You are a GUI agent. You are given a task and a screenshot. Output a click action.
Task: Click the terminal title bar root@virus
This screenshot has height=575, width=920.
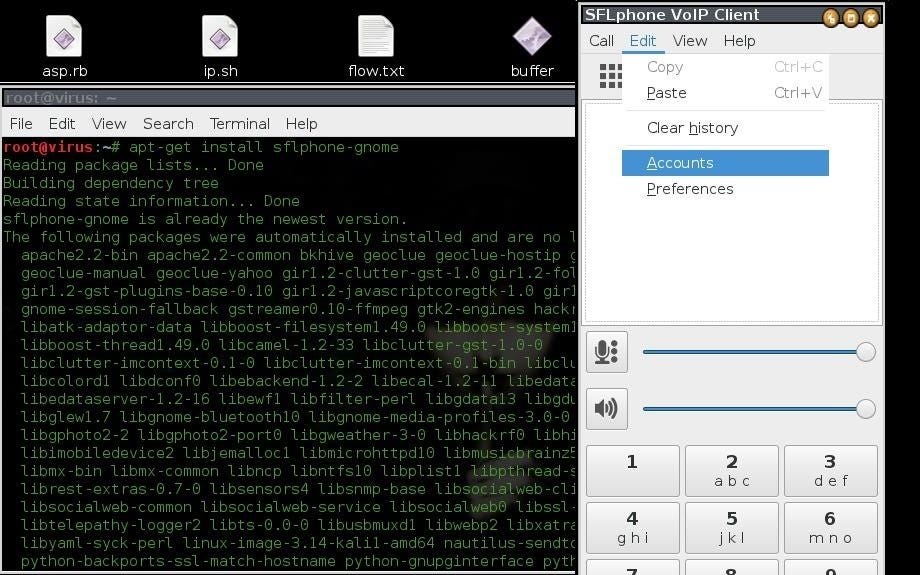(288, 98)
